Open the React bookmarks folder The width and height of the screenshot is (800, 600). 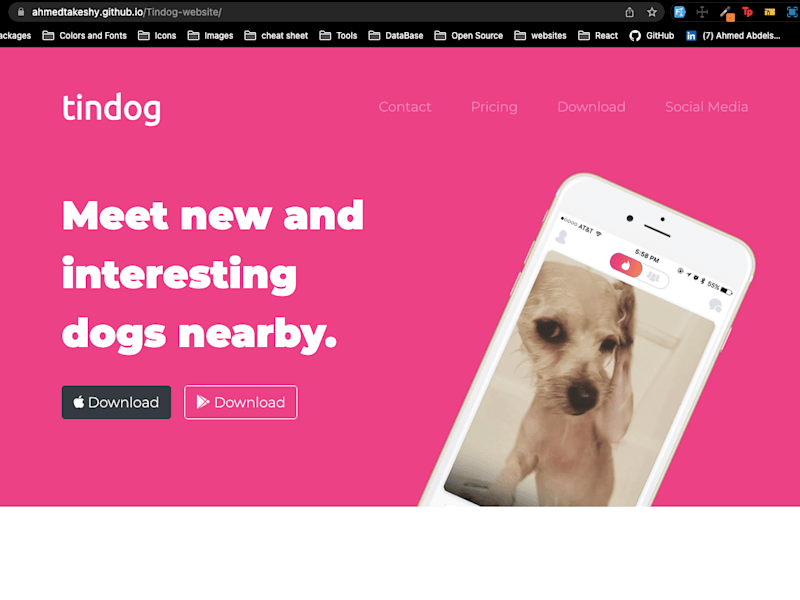(597, 36)
